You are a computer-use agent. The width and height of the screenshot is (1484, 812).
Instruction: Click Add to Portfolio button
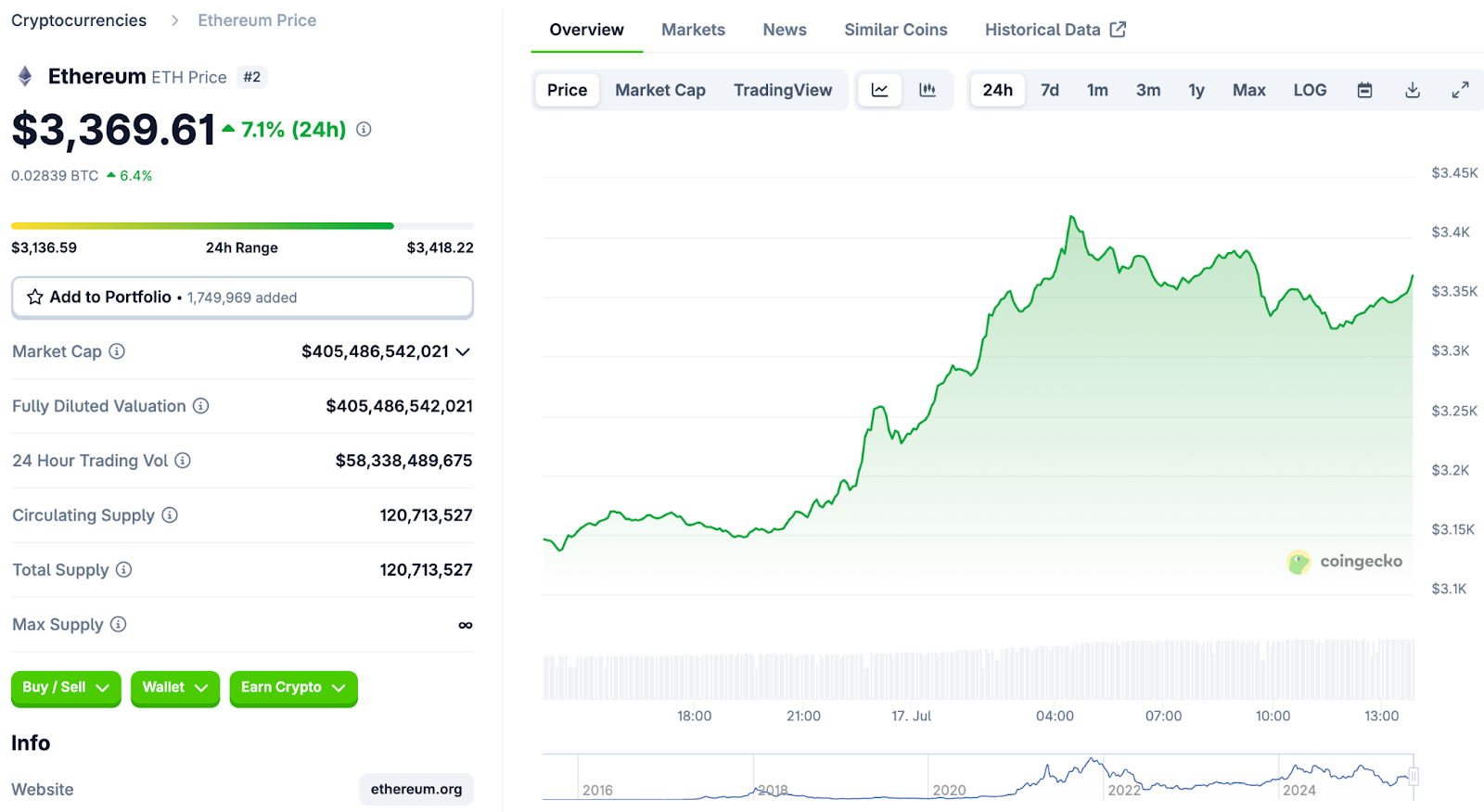pos(242,298)
